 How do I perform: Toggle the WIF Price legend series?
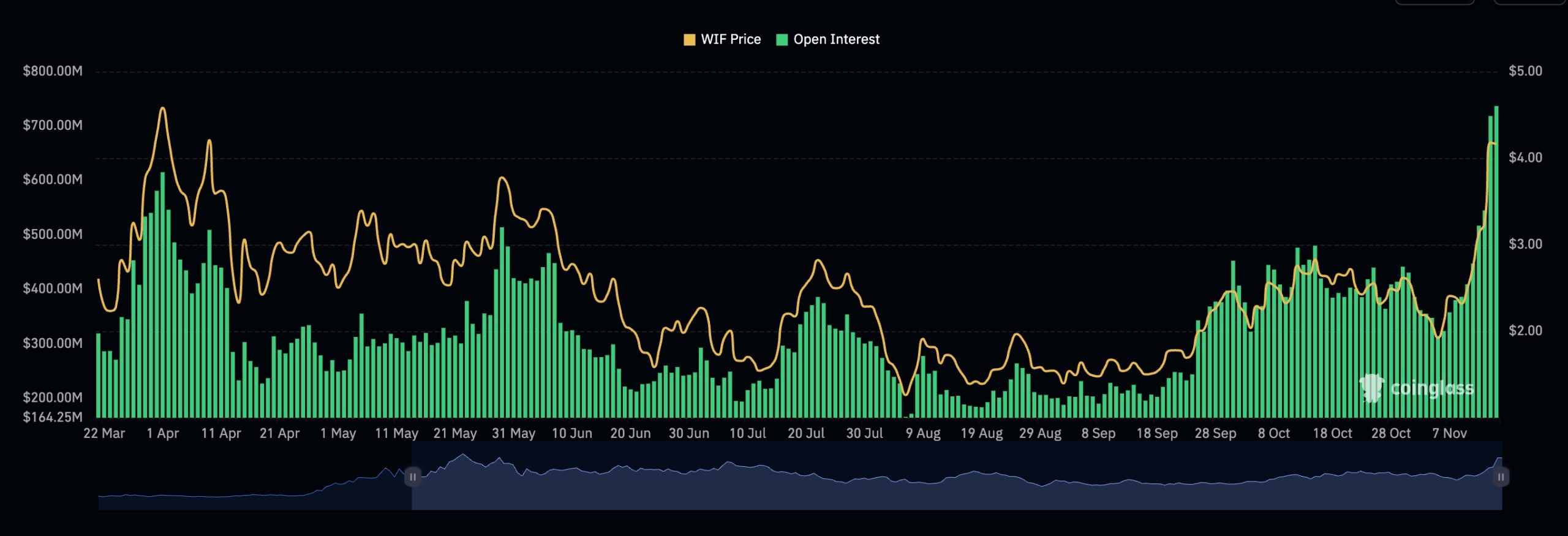coord(722,39)
